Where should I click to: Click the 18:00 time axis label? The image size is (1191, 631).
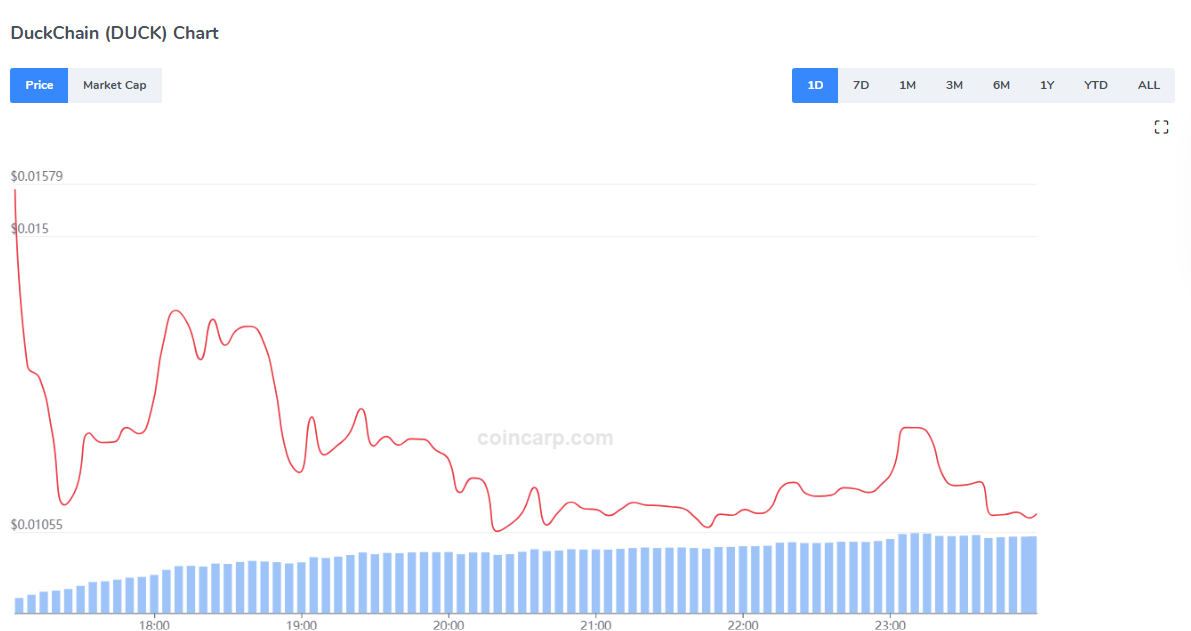(153, 625)
